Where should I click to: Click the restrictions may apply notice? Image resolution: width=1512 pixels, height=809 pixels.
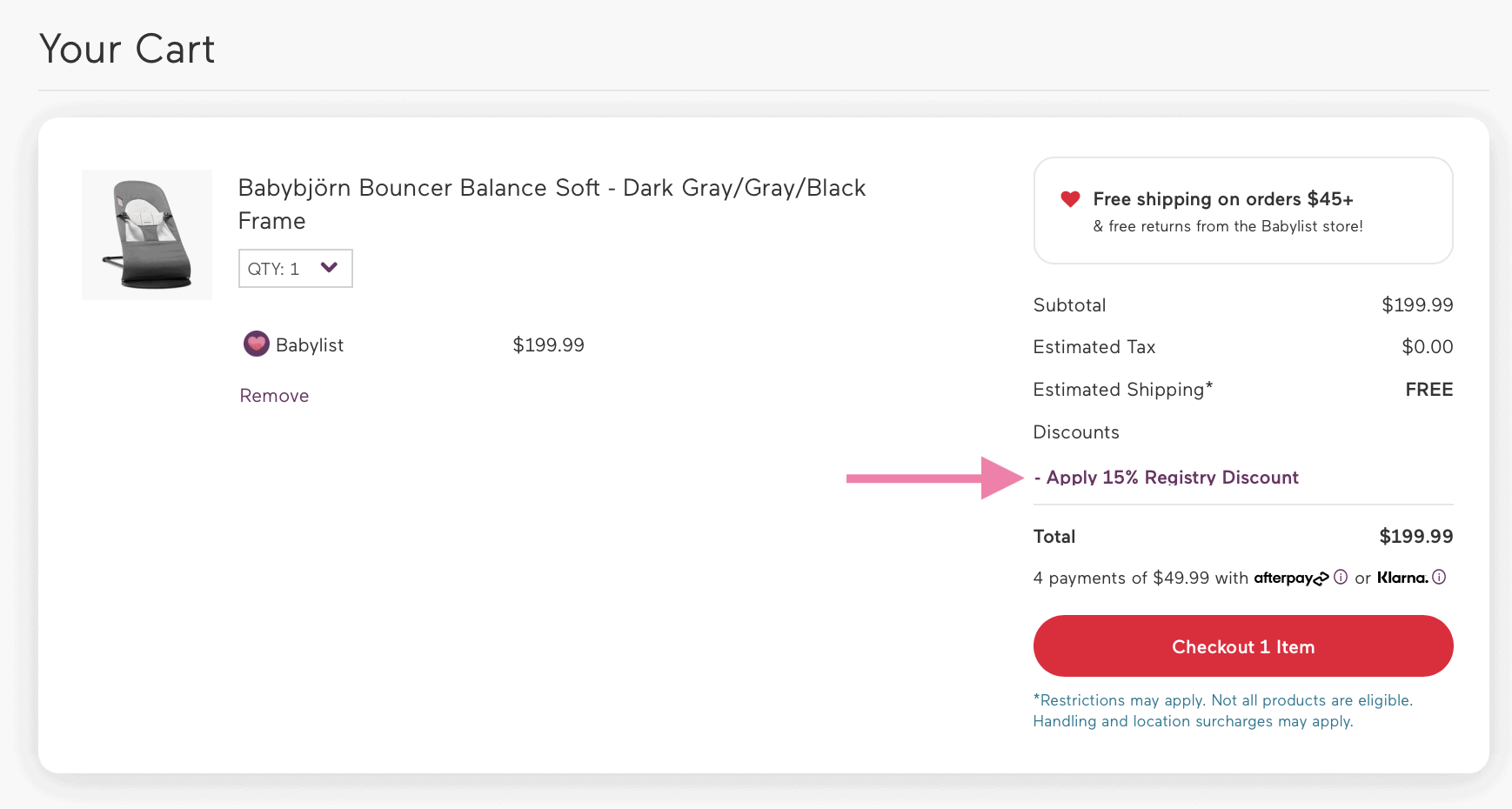point(1221,710)
